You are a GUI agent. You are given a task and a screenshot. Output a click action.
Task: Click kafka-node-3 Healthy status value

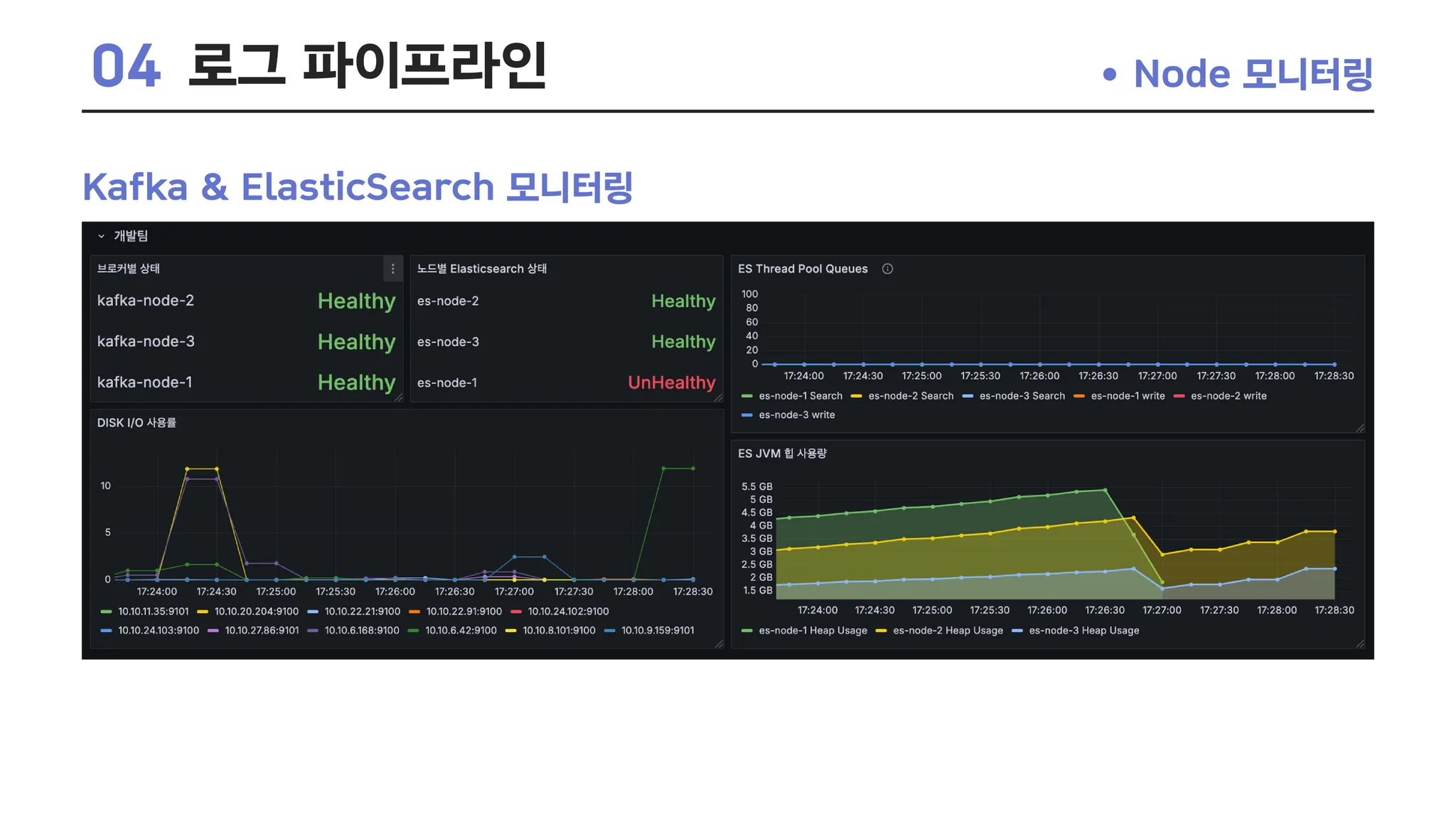pyautogui.click(x=356, y=342)
